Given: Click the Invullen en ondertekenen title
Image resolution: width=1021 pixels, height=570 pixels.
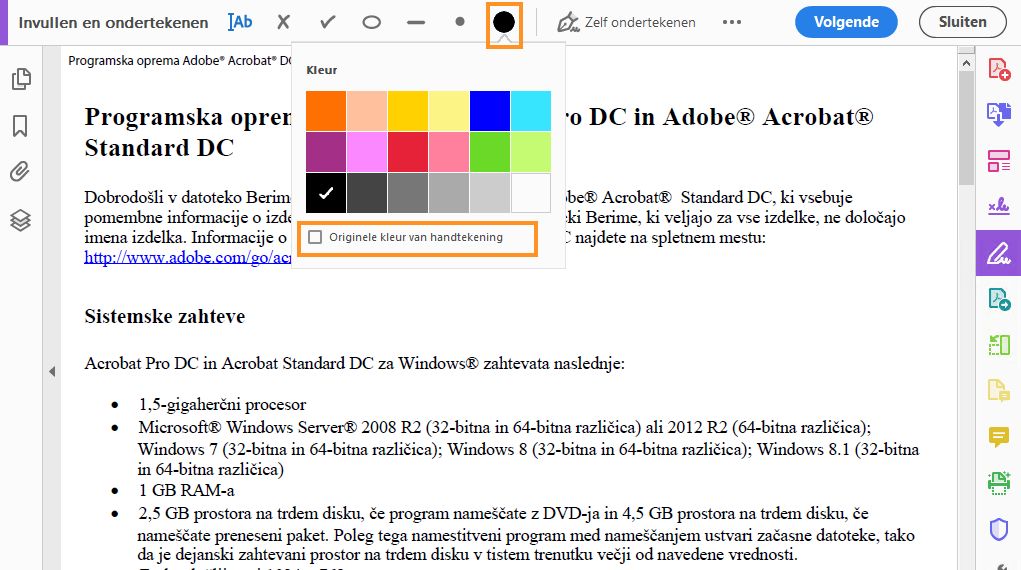Looking at the screenshot, I should coord(113,22).
